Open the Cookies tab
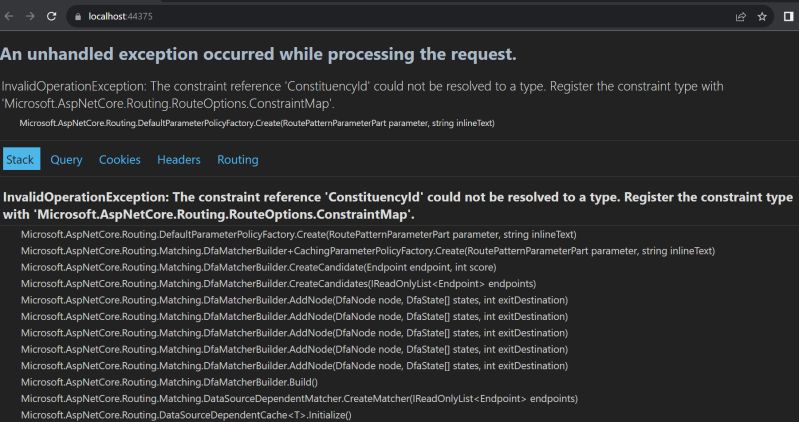The image size is (799, 422). [120, 160]
